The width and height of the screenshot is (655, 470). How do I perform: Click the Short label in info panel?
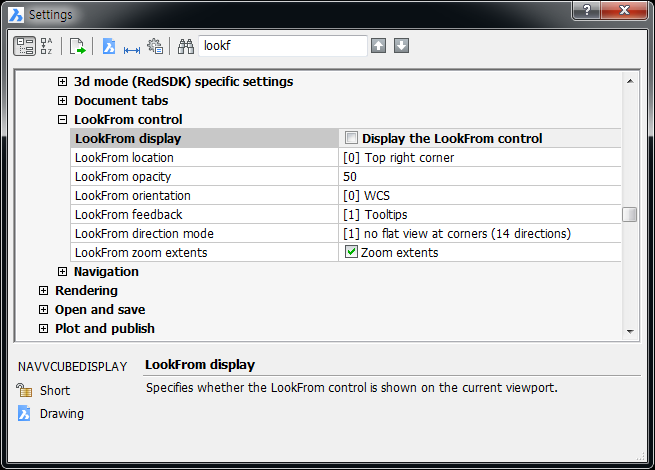pyautogui.click(x=55, y=390)
